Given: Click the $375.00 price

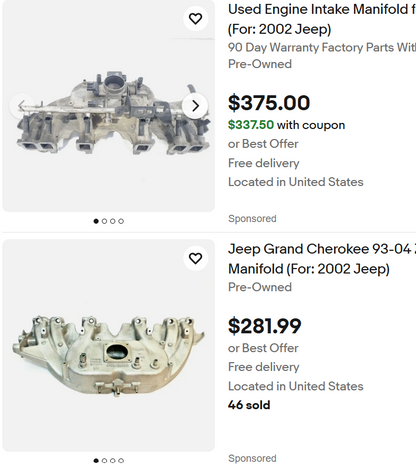Looking at the screenshot, I should (269, 103).
